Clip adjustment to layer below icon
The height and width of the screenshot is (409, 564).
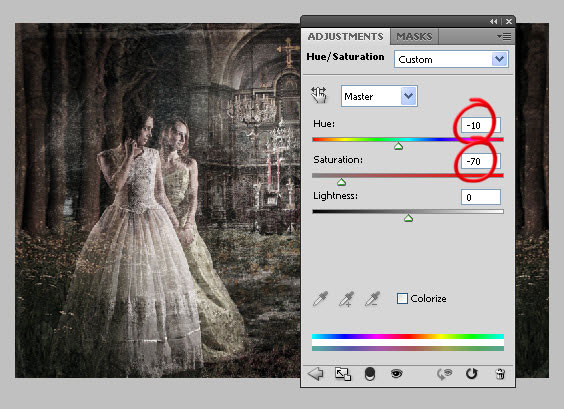pyautogui.click(x=370, y=374)
